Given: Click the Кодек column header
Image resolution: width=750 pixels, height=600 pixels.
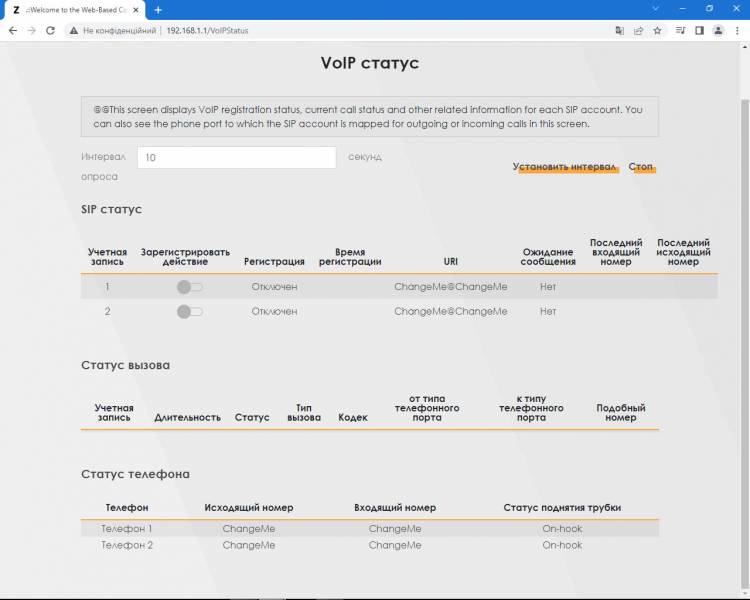Looking at the screenshot, I should tap(353, 417).
